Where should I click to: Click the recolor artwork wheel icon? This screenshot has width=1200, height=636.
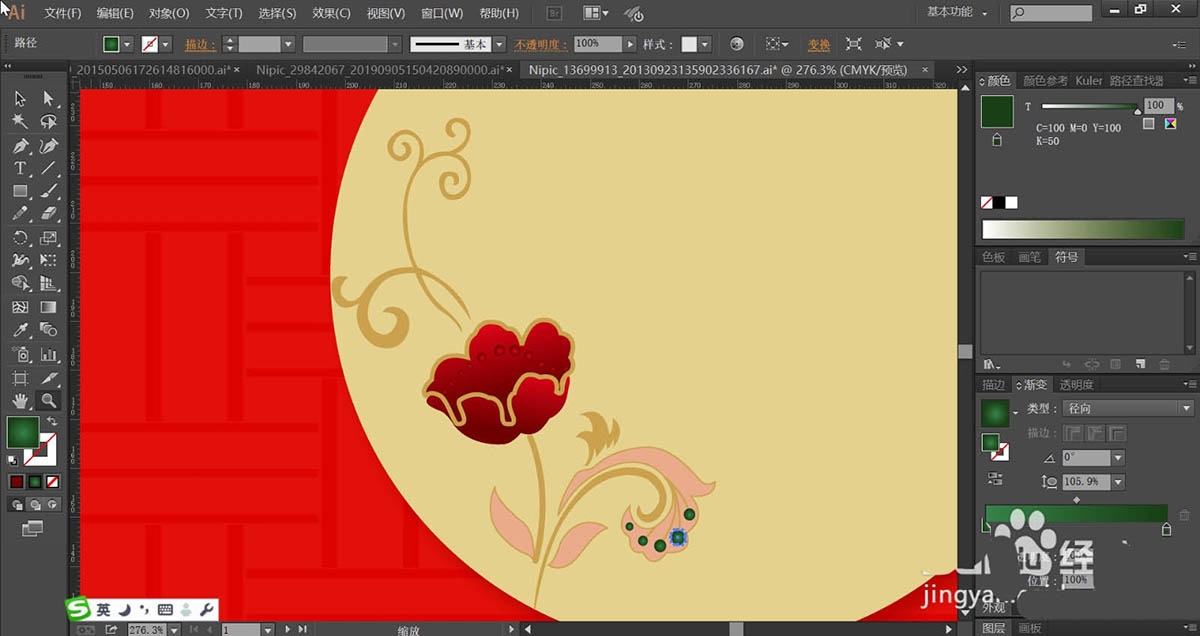737,44
